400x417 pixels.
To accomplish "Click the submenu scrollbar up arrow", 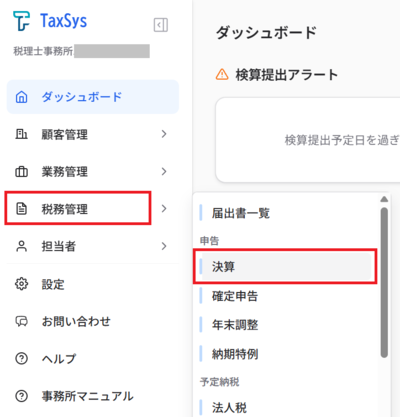I will (x=384, y=199).
